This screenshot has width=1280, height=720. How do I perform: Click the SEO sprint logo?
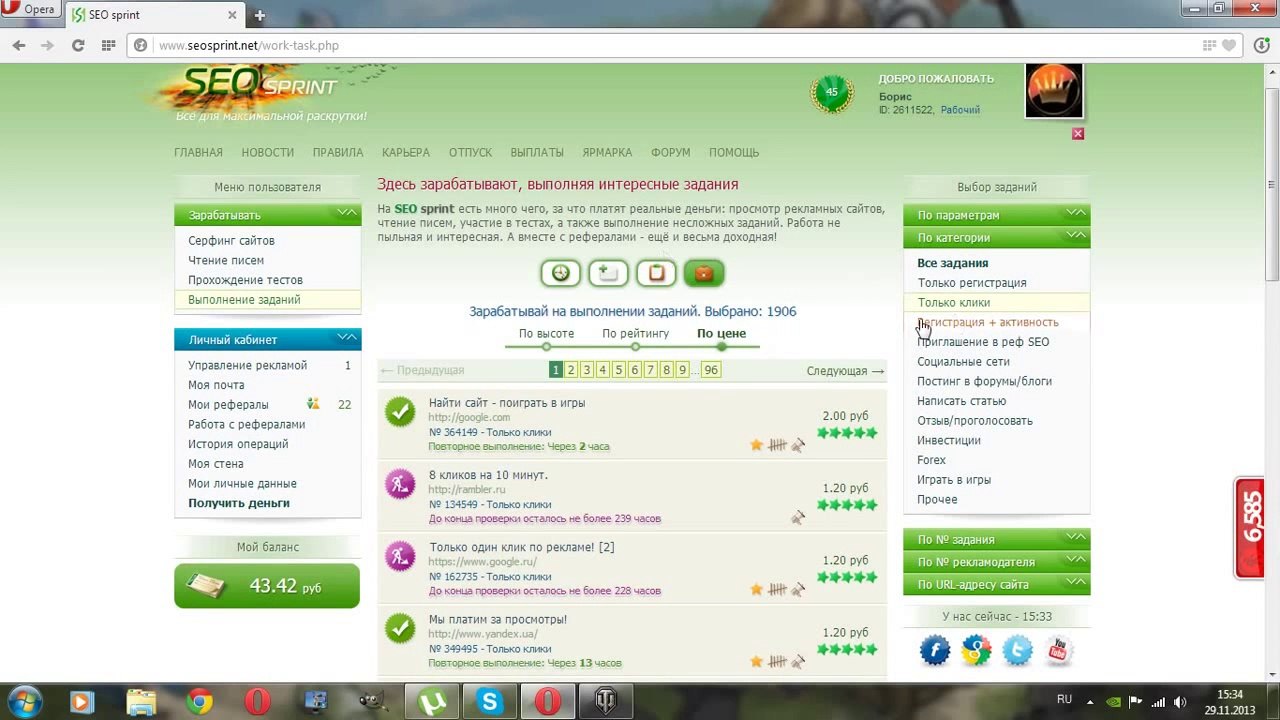tap(263, 92)
